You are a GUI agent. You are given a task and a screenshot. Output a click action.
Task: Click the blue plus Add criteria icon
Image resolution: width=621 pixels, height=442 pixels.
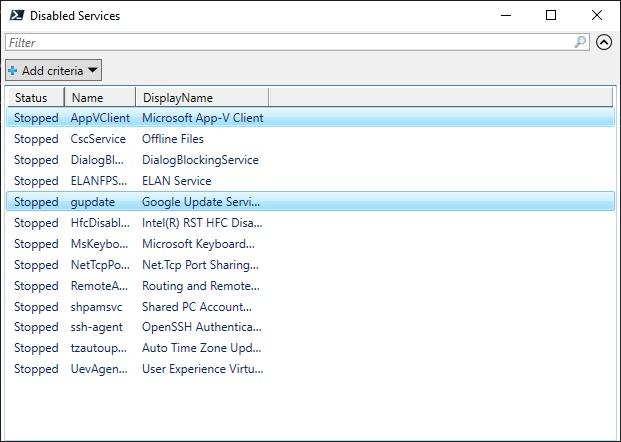pyautogui.click(x=13, y=71)
